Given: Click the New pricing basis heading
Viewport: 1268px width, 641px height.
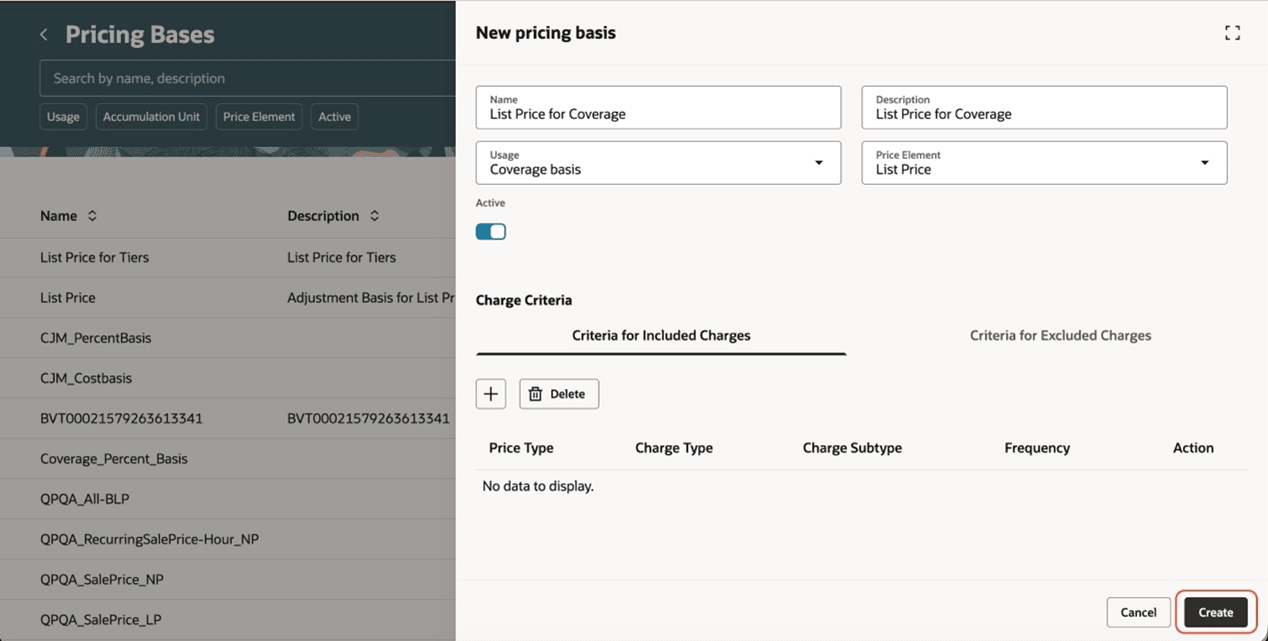Looking at the screenshot, I should pyautogui.click(x=546, y=33).
